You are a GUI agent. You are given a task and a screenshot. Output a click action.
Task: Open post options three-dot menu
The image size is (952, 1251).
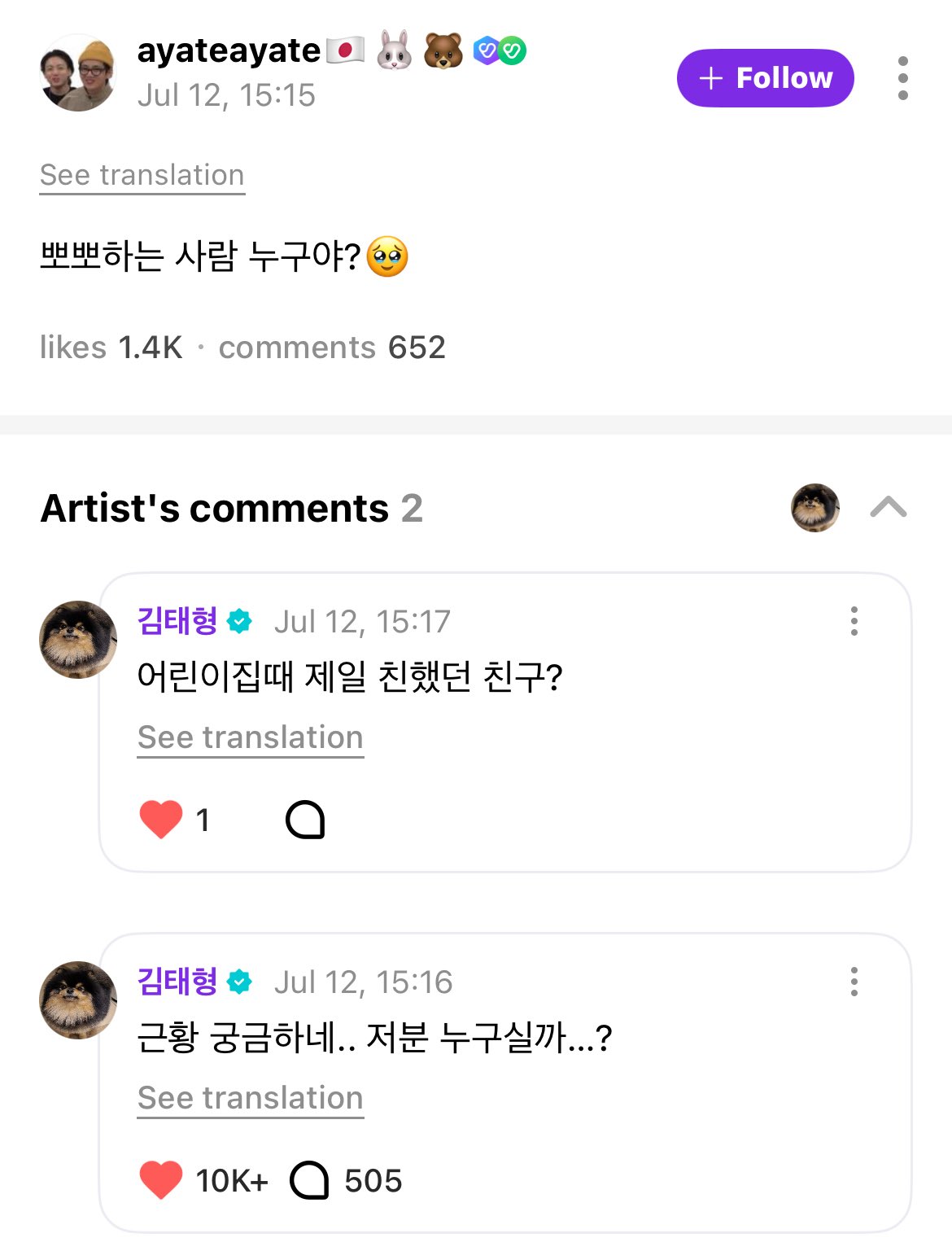click(x=902, y=78)
